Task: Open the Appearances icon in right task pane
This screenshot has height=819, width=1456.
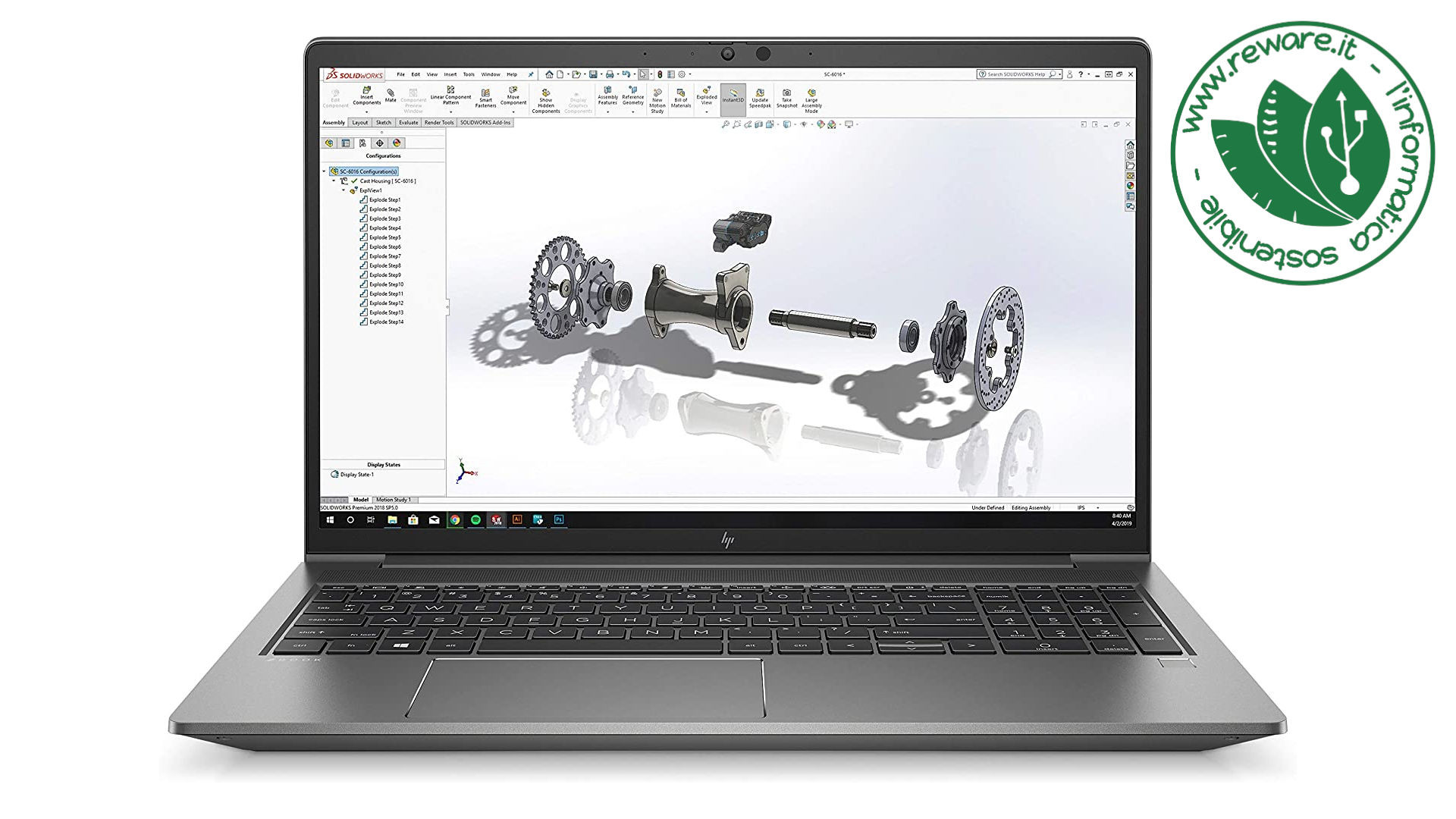Action: point(1130,186)
